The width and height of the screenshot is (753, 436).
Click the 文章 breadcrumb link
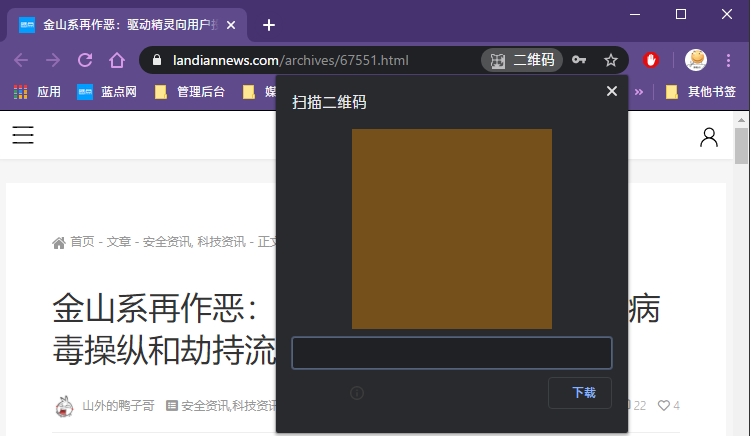coord(119,242)
